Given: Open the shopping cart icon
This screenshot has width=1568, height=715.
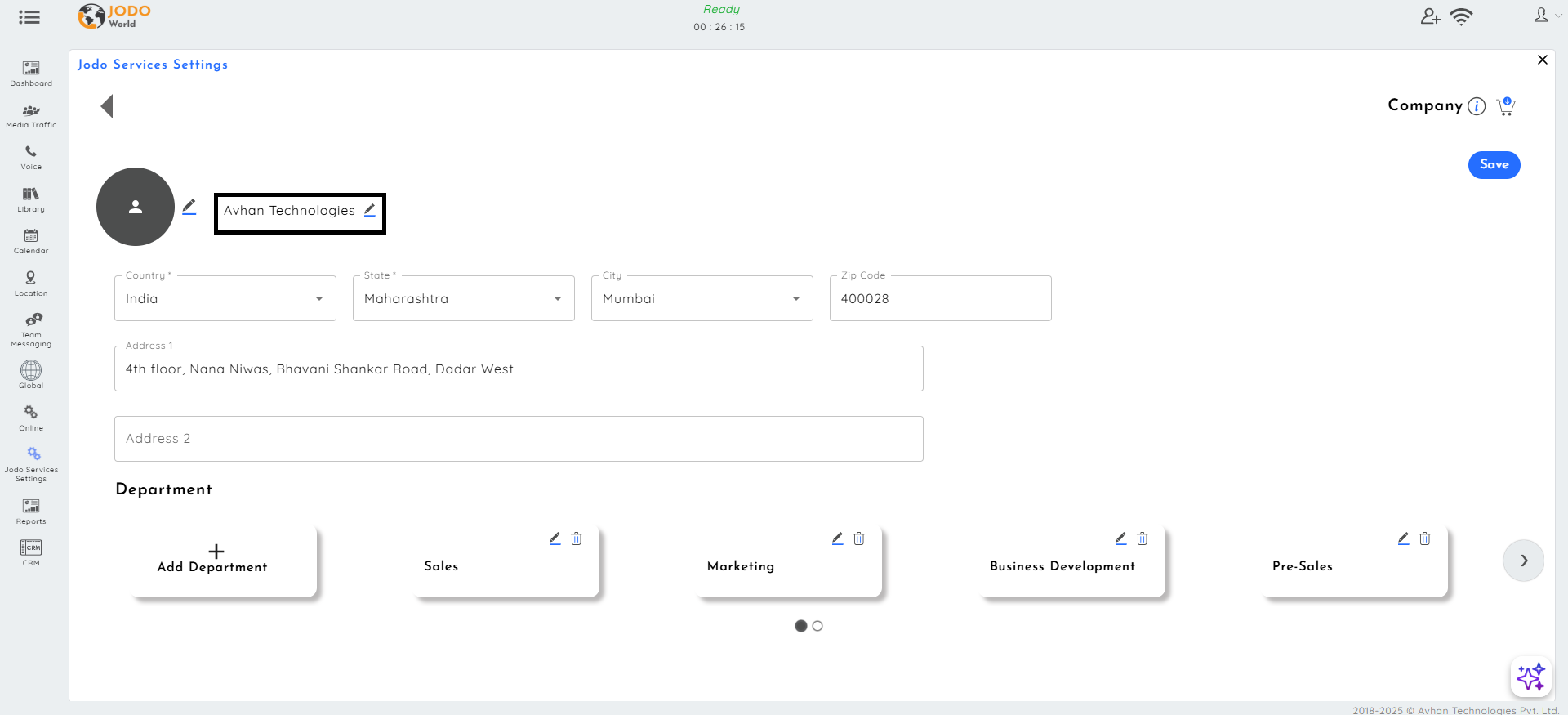Looking at the screenshot, I should pyautogui.click(x=1506, y=106).
